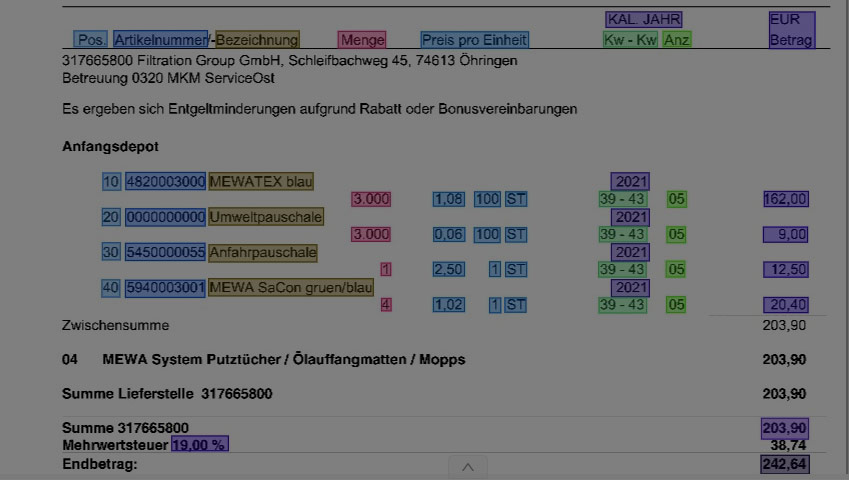Select position number 40
Screen dimensions: 849x480
coord(111,288)
